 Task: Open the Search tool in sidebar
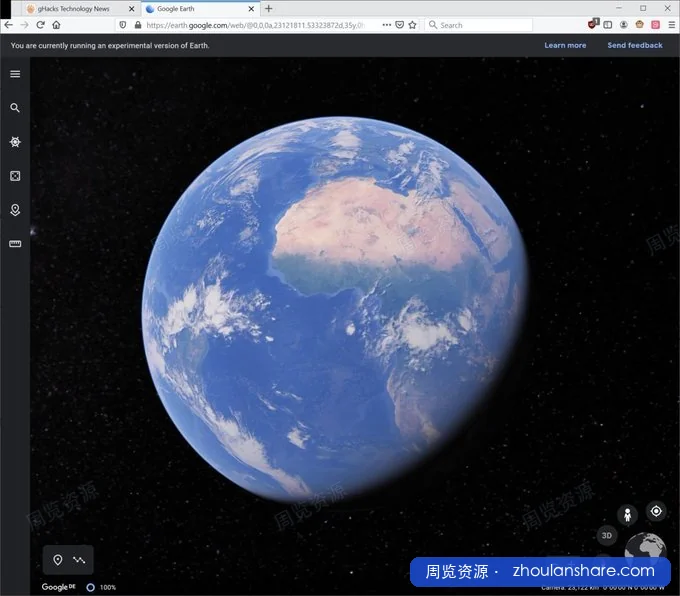[x=15, y=108]
